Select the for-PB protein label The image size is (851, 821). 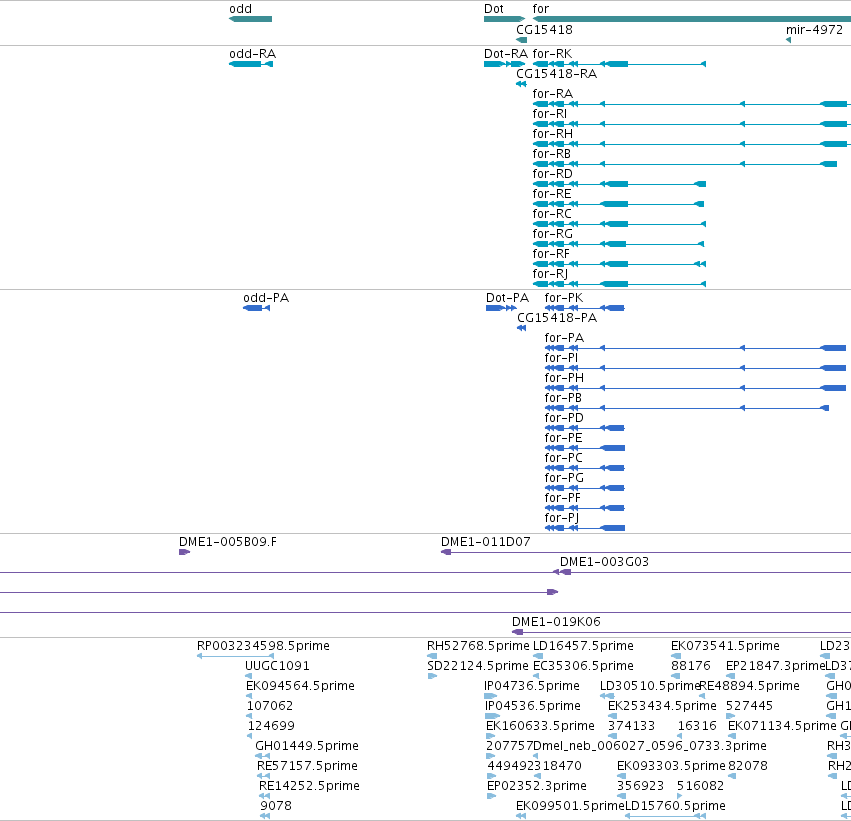click(563, 398)
